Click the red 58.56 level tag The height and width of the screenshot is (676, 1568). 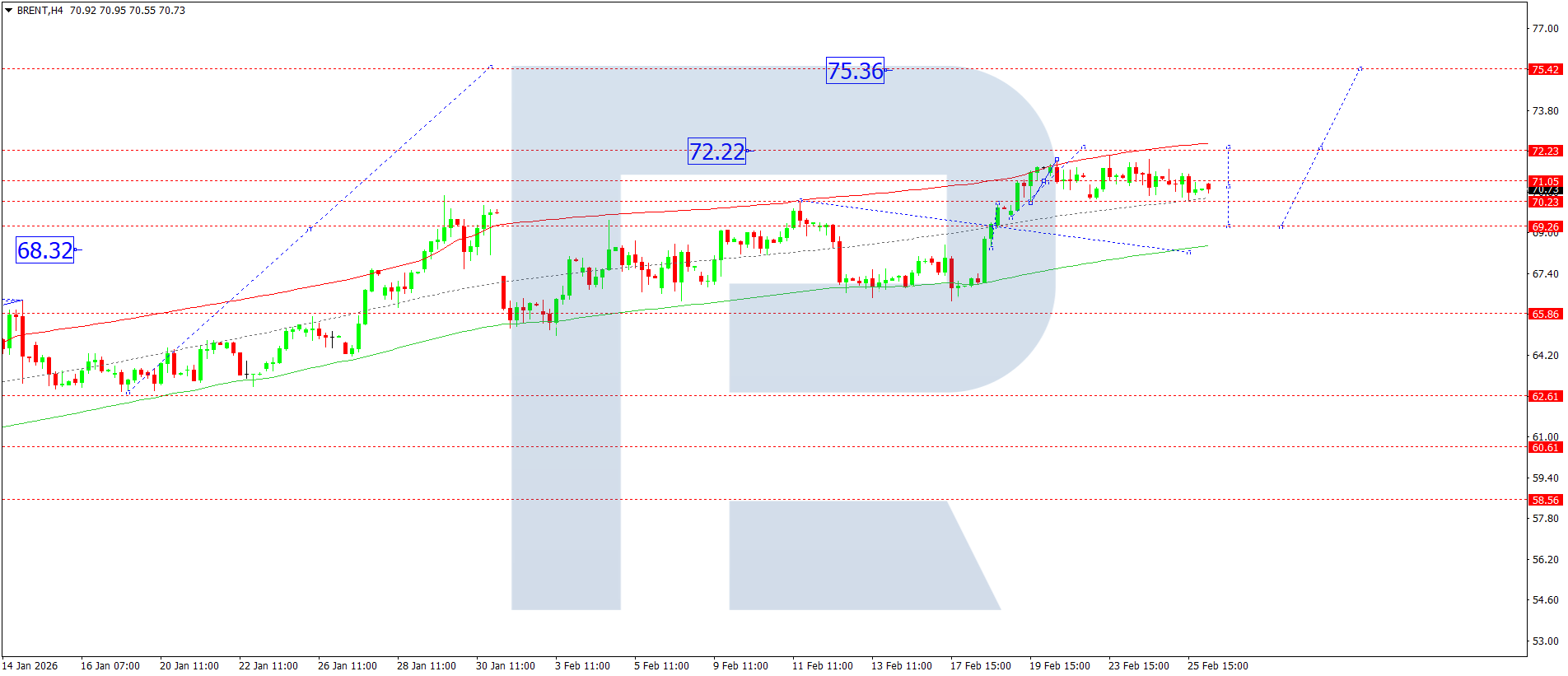click(x=1544, y=500)
